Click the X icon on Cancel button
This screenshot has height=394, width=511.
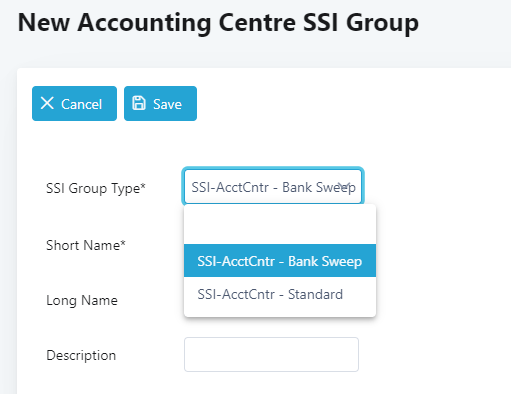(x=47, y=103)
